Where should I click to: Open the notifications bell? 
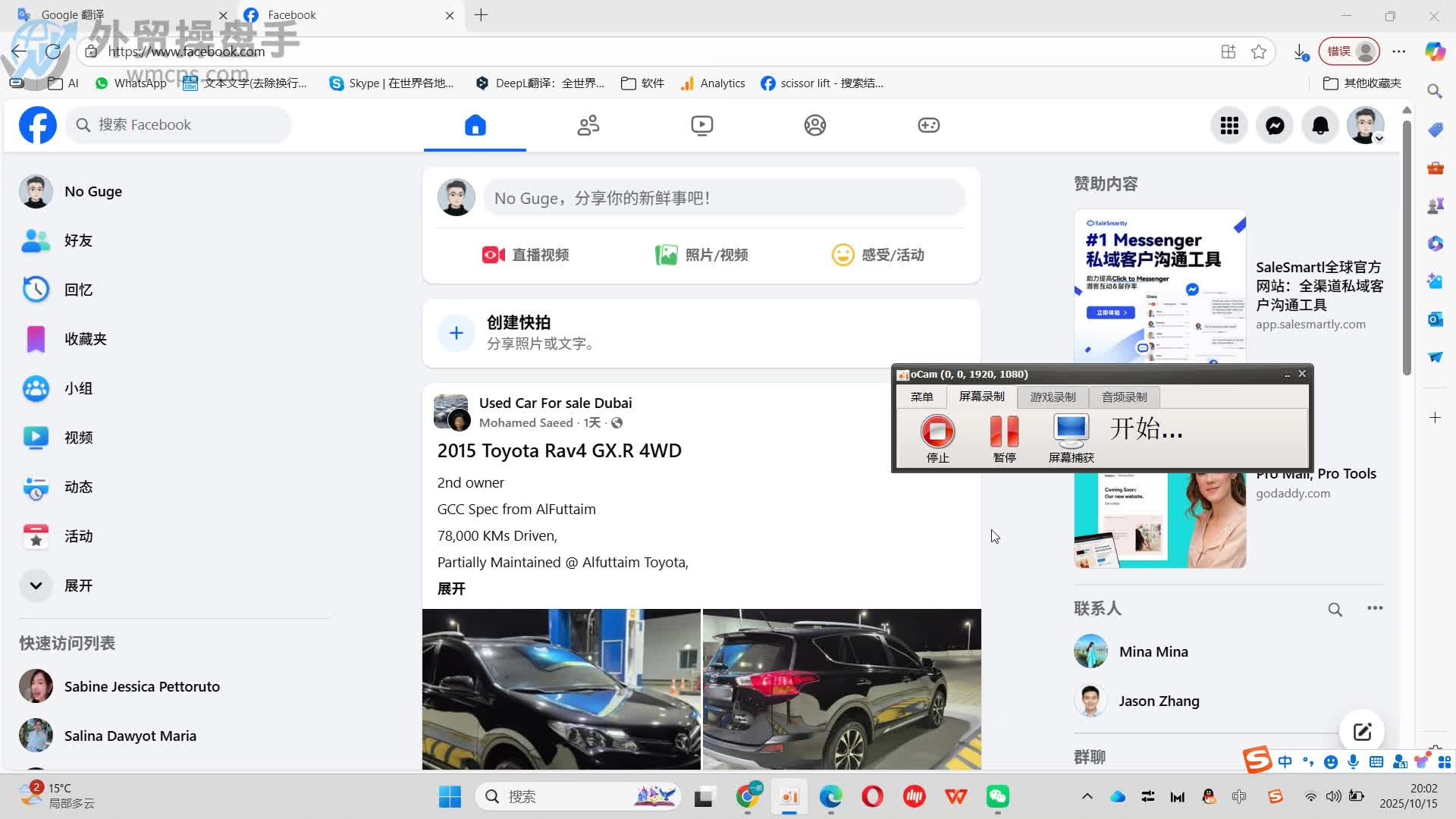tap(1320, 125)
